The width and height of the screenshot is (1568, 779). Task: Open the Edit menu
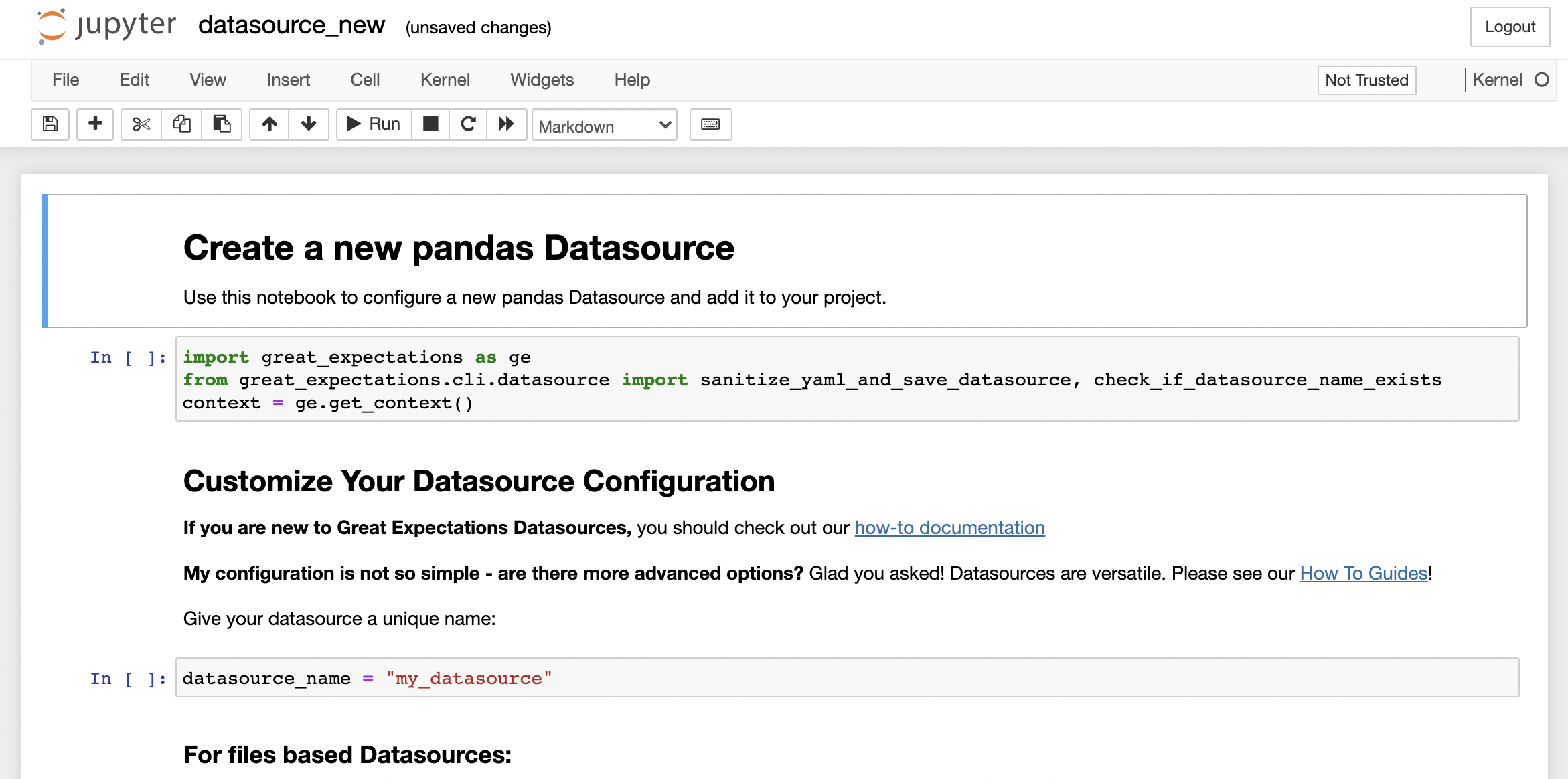click(x=134, y=80)
